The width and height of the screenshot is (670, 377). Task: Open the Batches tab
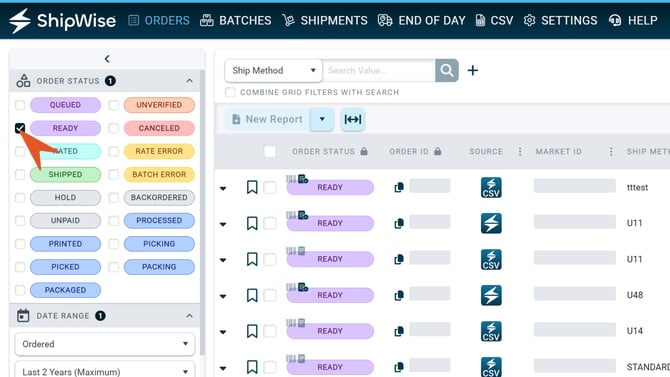point(235,21)
